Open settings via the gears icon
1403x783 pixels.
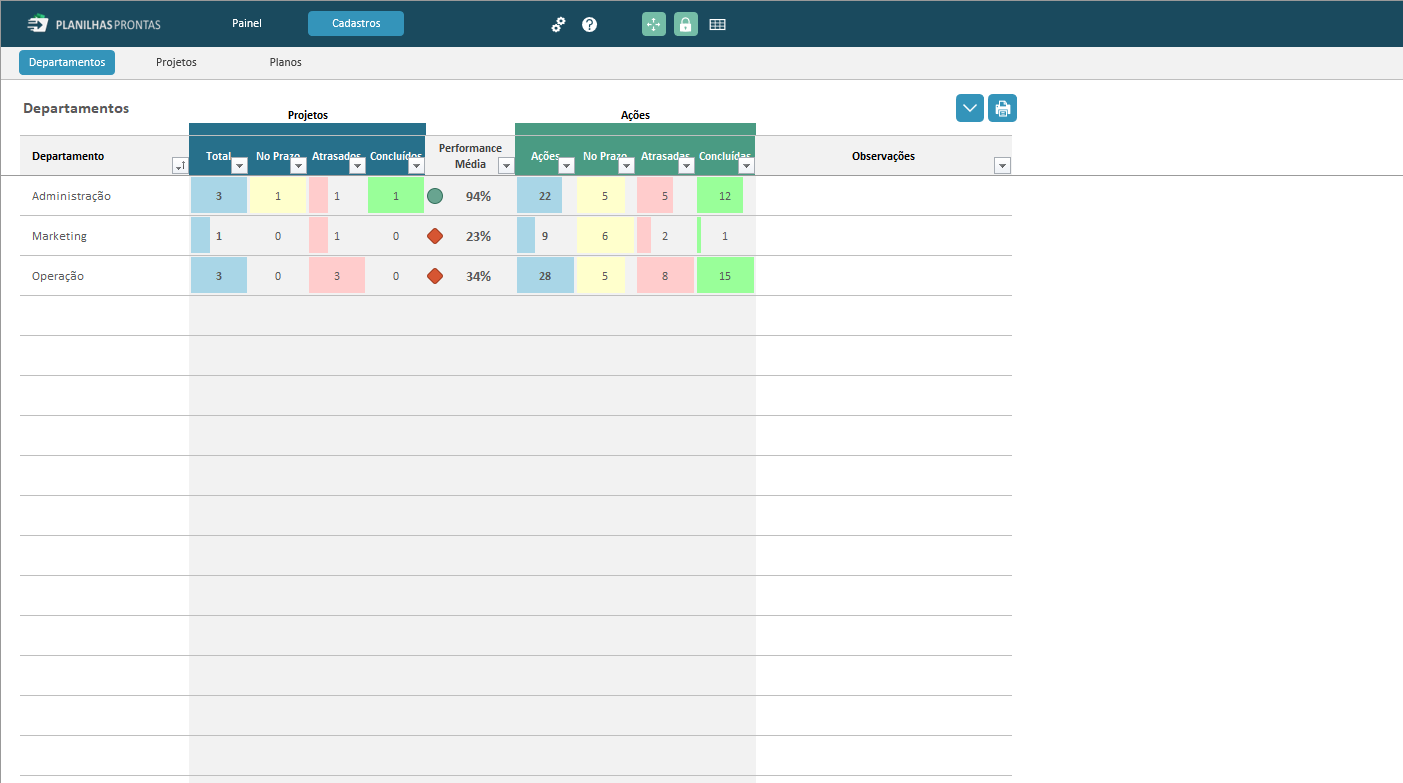point(559,24)
